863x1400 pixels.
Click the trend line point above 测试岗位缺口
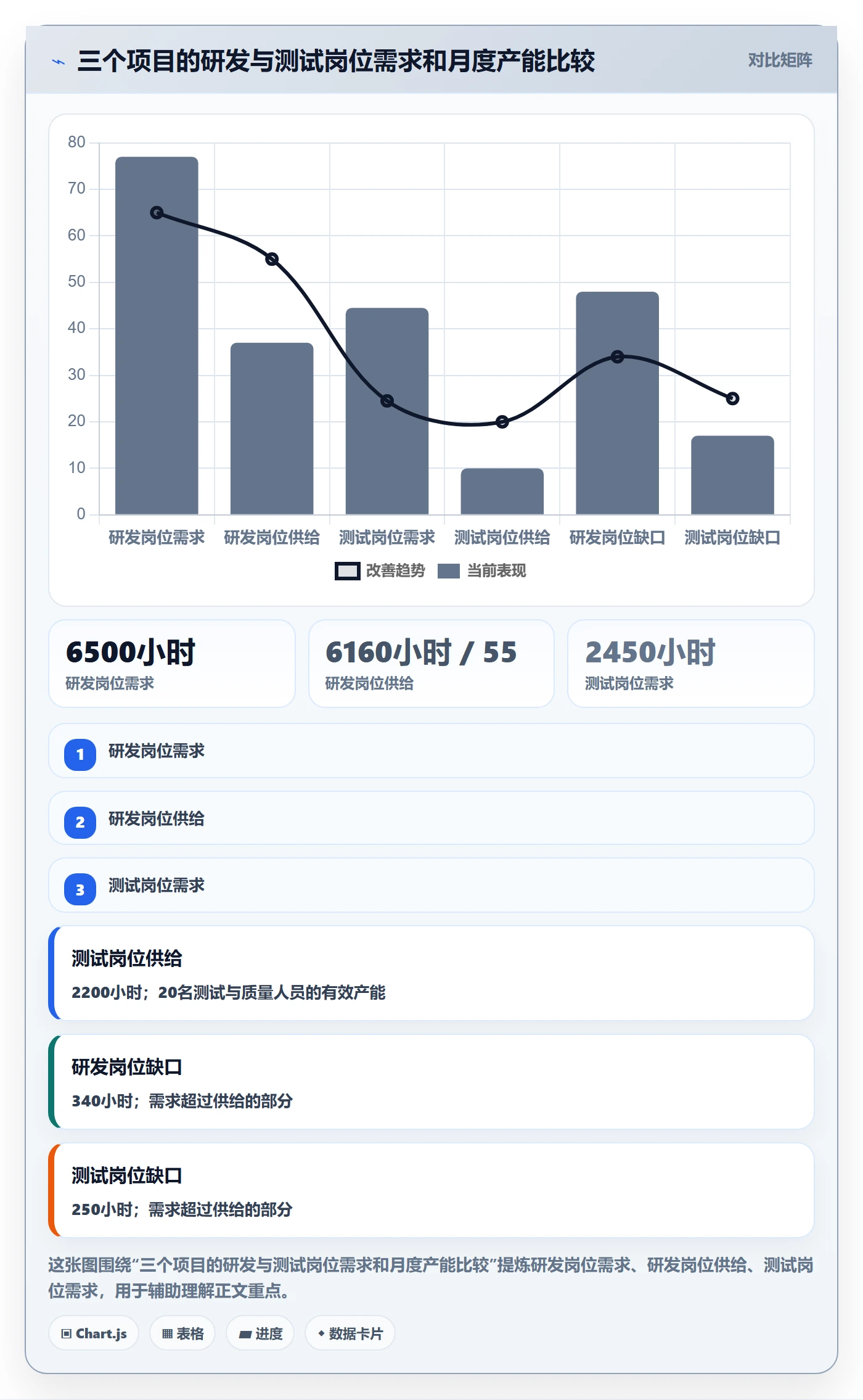pyautogui.click(x=732, y=398)
